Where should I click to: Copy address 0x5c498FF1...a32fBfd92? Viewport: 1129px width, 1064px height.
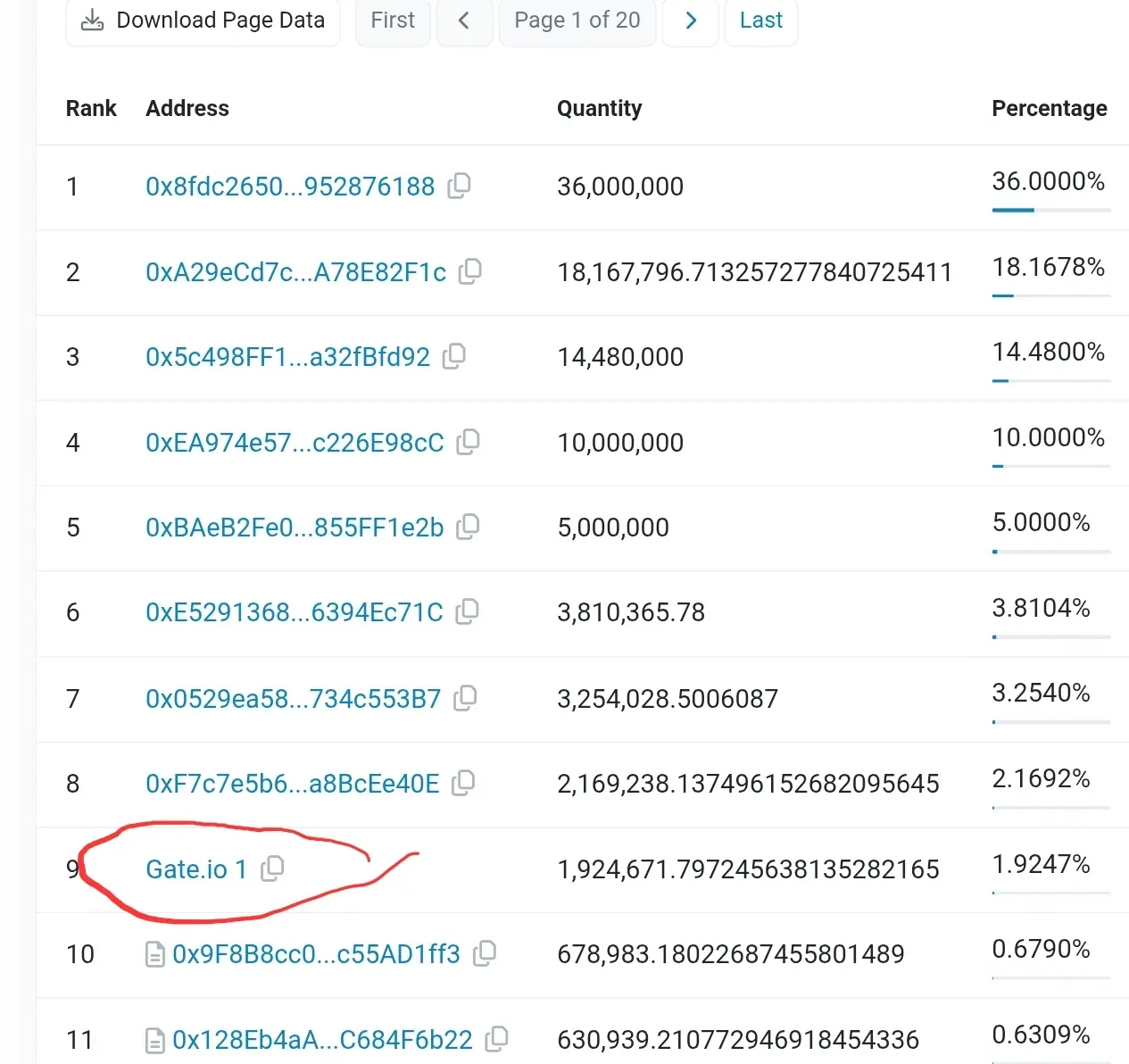[453, 356]
